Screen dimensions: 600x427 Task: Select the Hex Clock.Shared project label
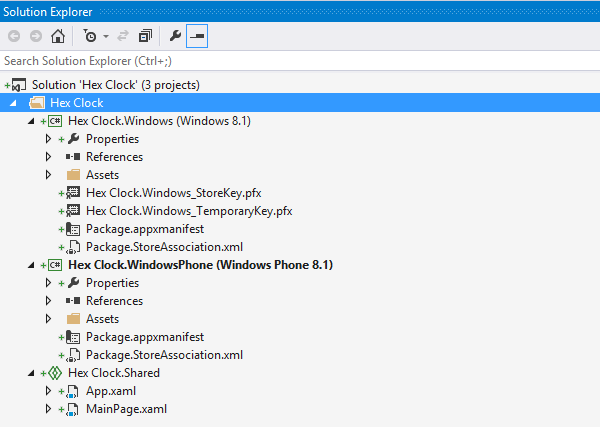114,373
